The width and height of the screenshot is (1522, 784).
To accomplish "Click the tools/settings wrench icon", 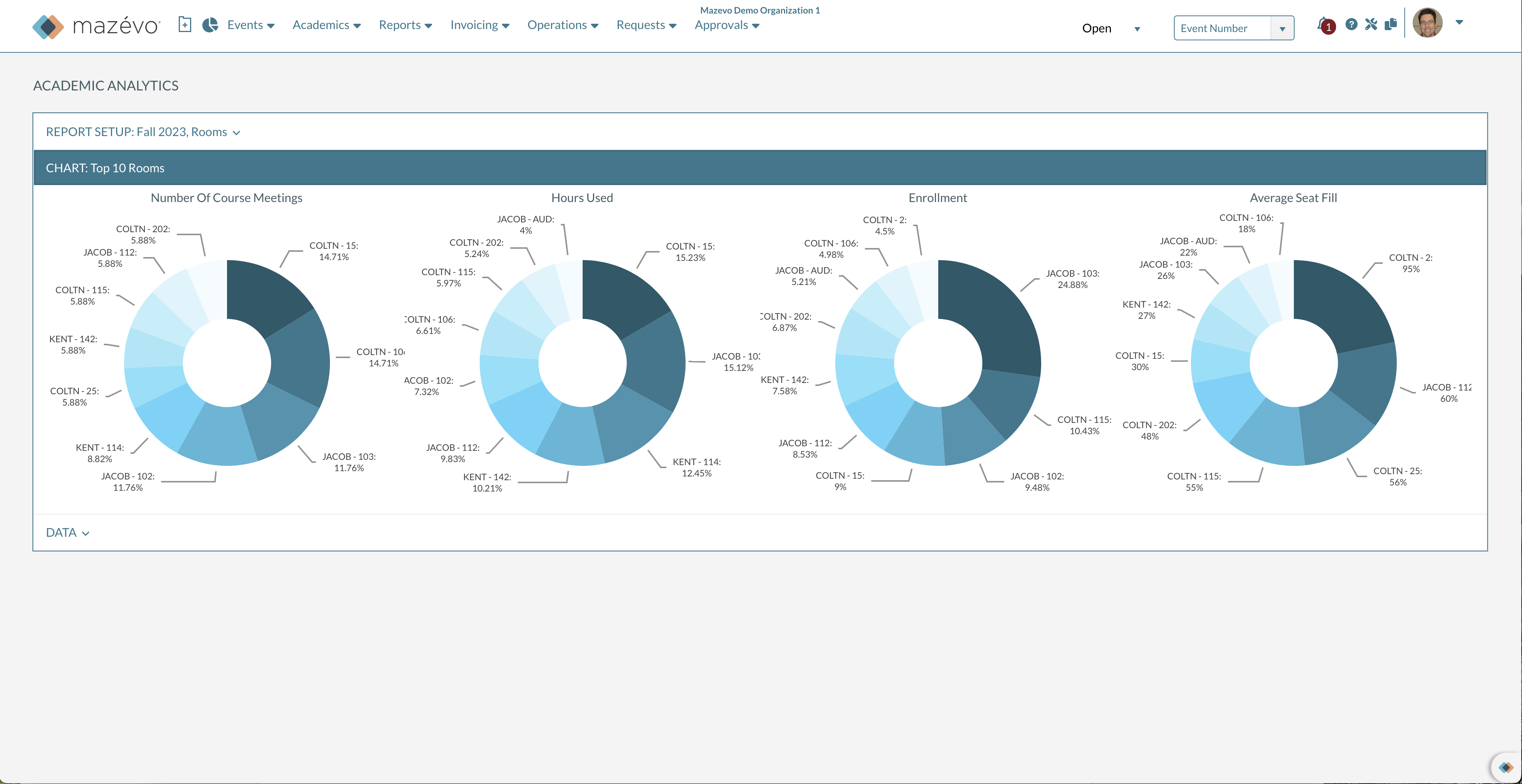I will point(1371,24).
